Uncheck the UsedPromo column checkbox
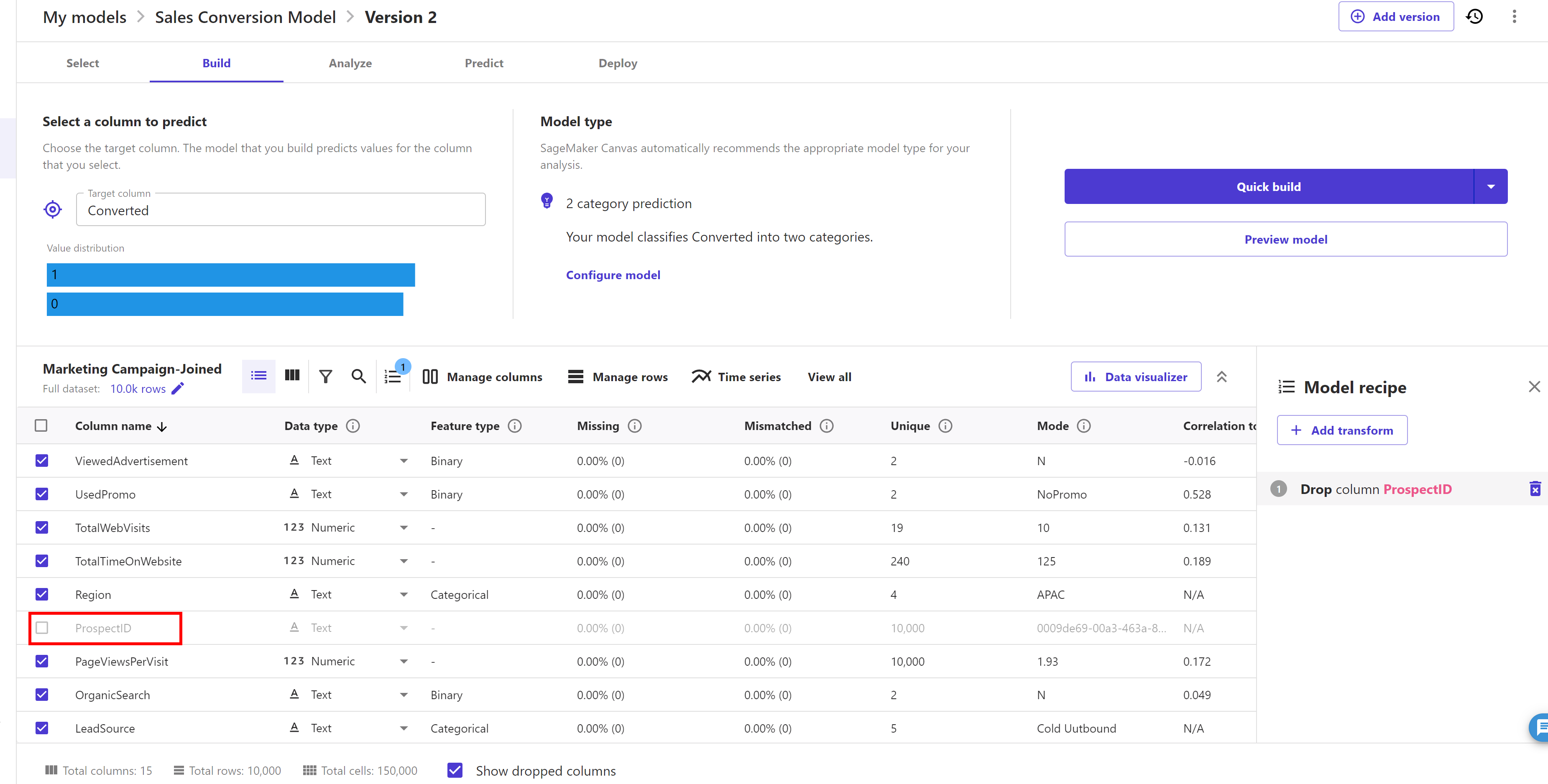 (41, 494)
